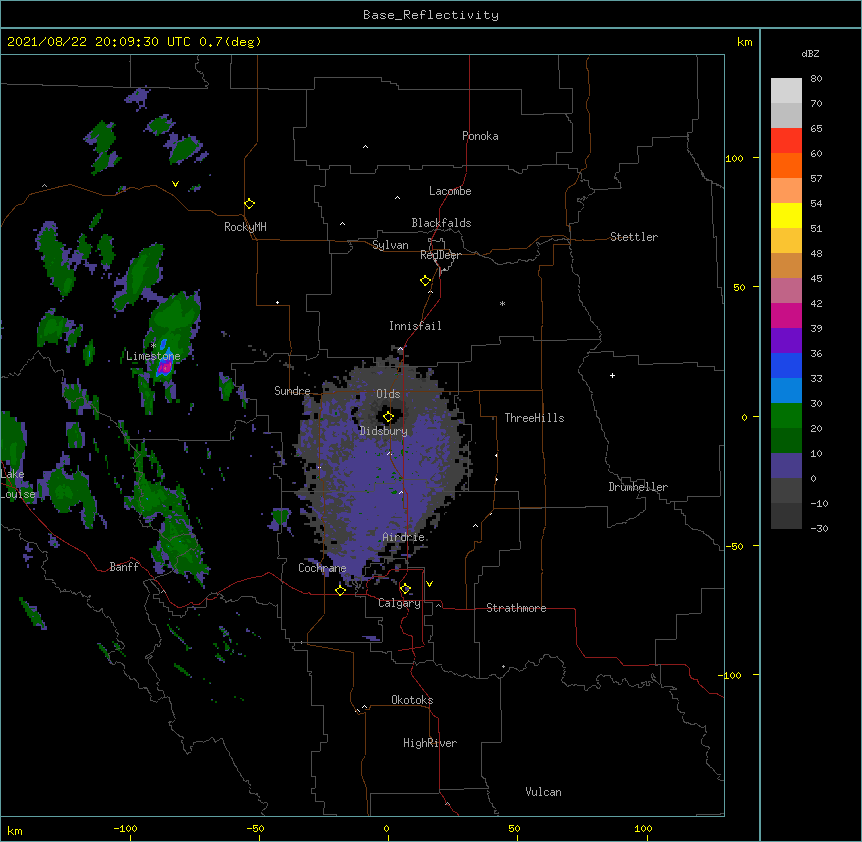
Task: Click the yellow station marker above RockyMH
Action: 249,204
